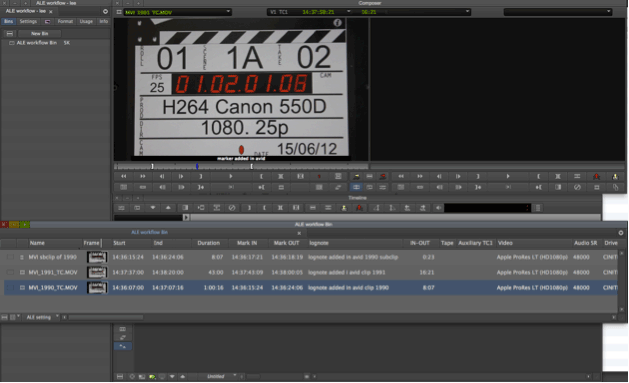629x383 pixels.
Task: Switch to the Info tab
Action: tap(103, 22)
